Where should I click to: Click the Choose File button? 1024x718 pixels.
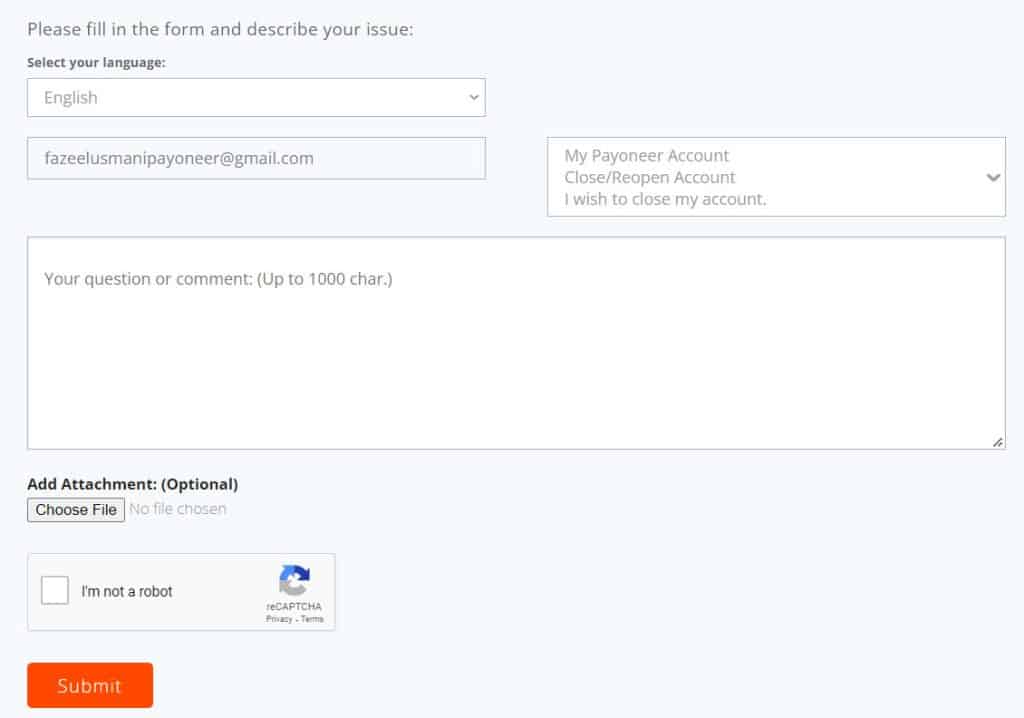point(76,510)
